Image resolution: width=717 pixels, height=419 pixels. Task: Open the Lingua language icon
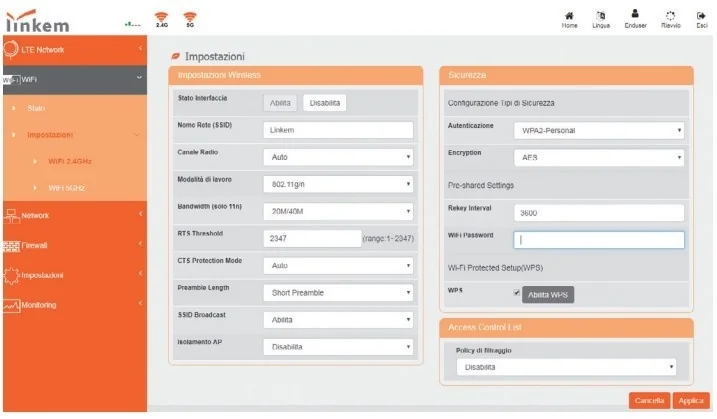click(x=601, y=16)
